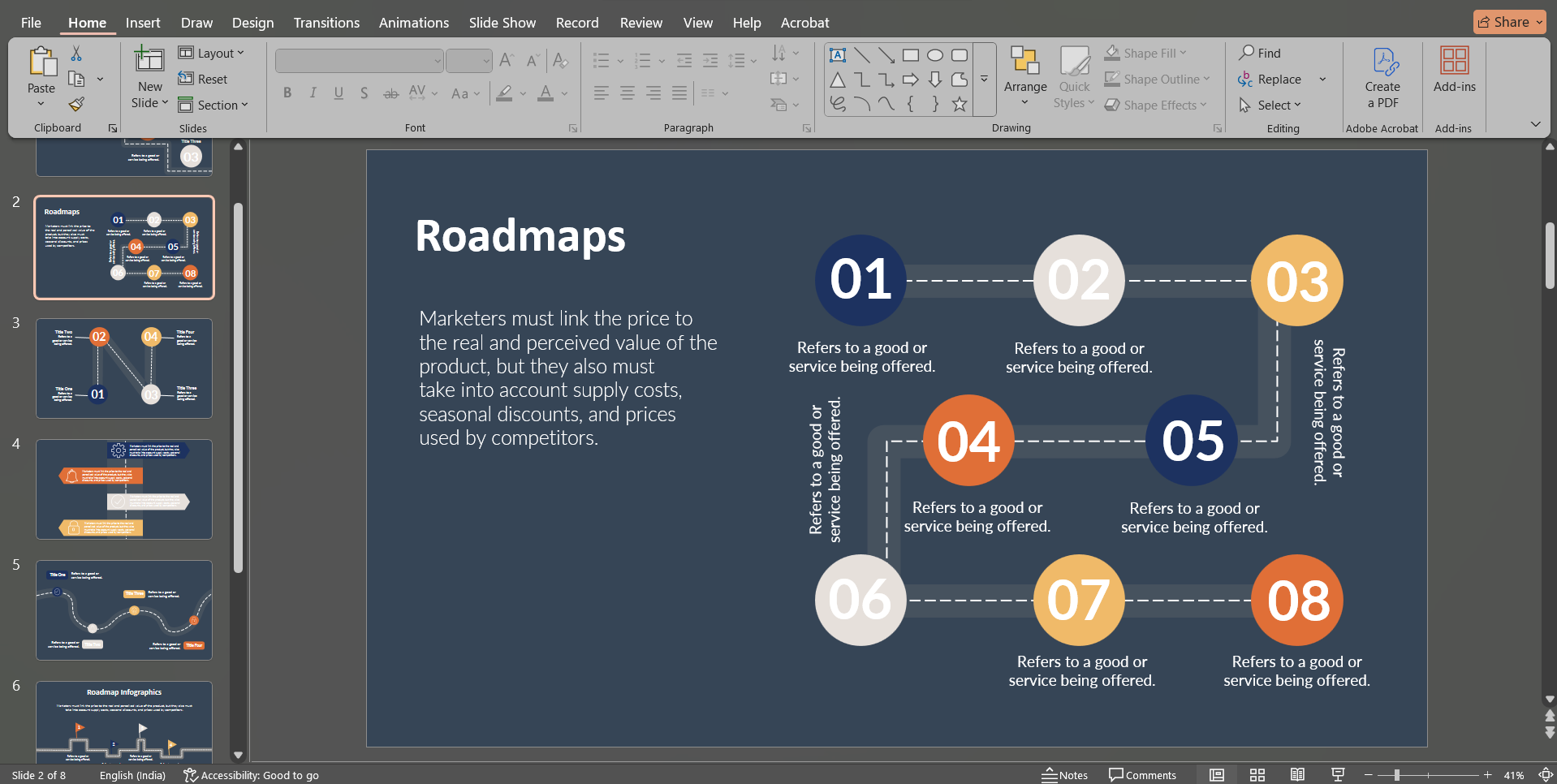Switch to Slide Sorter view
Image resolution: width=1557 pixels, height=784 pixels.
point(1257,775)
